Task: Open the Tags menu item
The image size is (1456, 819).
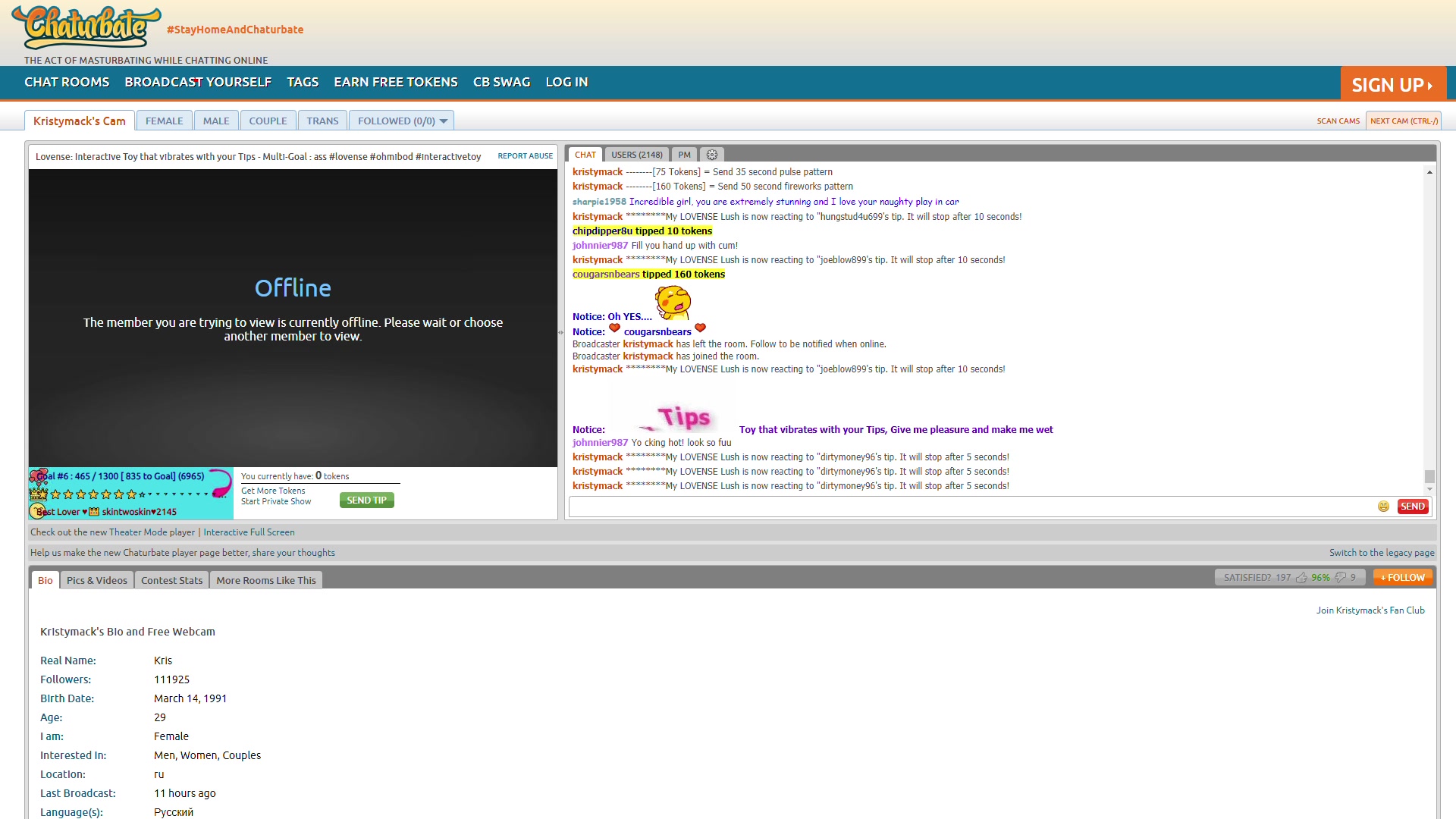Action: coord(303,82)
